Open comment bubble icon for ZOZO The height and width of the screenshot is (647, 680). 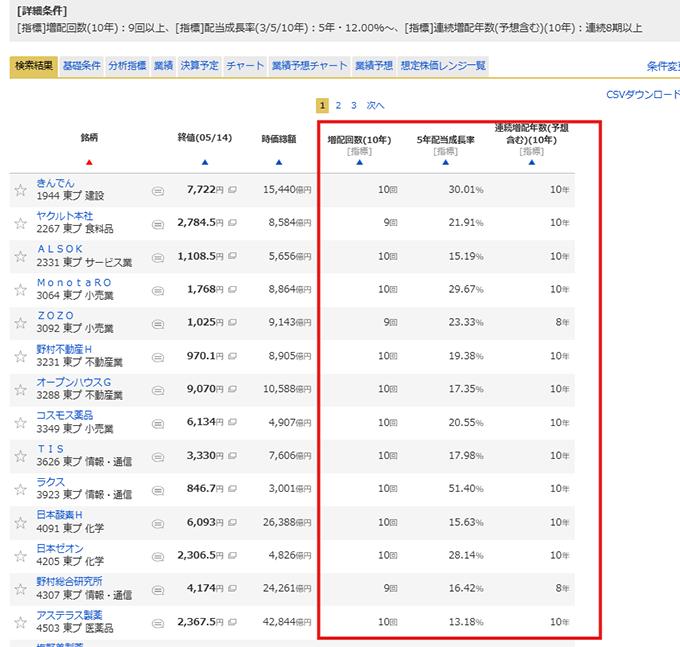[158, 324]
